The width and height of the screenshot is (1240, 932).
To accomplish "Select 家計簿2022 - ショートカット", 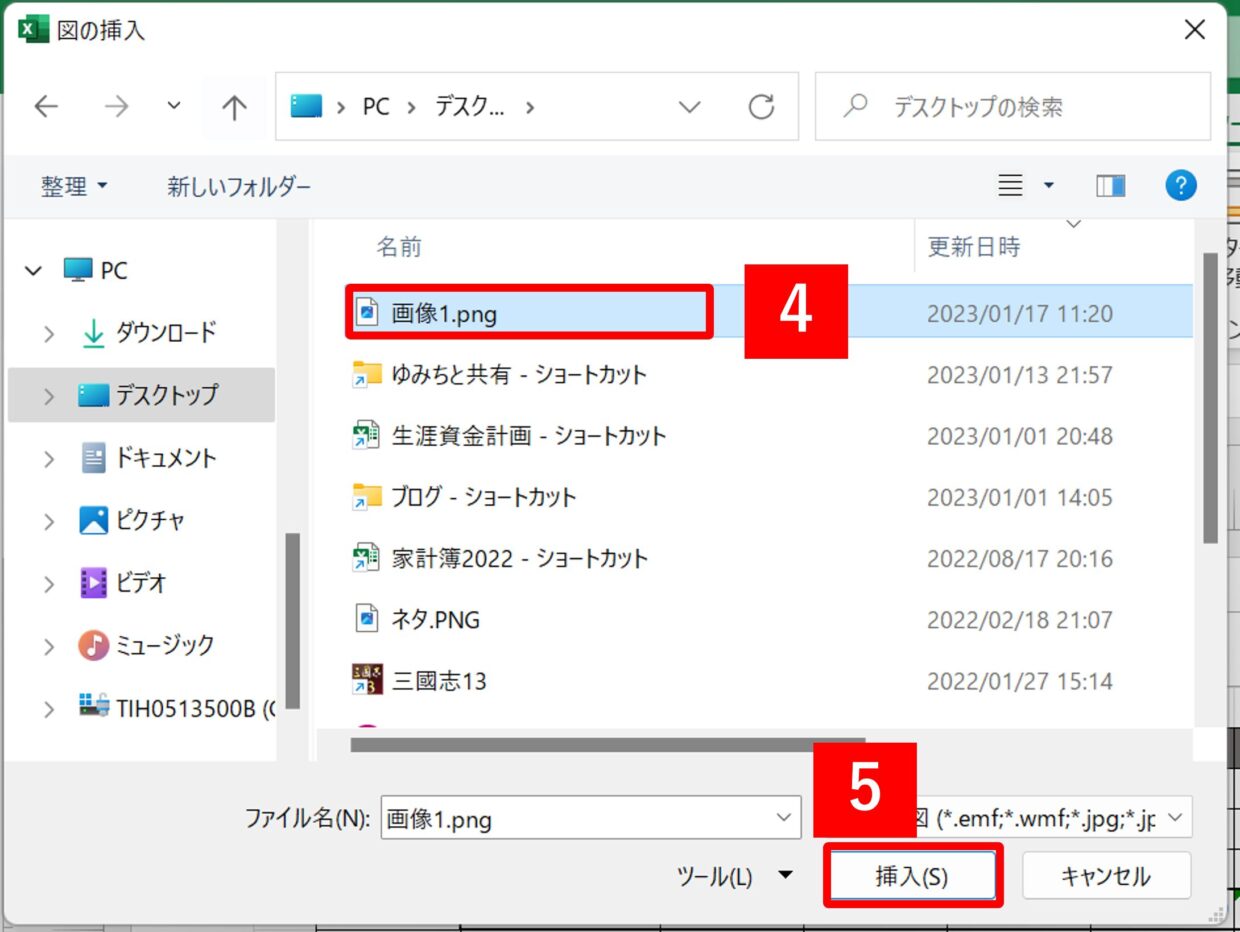I will click(520, 558).
